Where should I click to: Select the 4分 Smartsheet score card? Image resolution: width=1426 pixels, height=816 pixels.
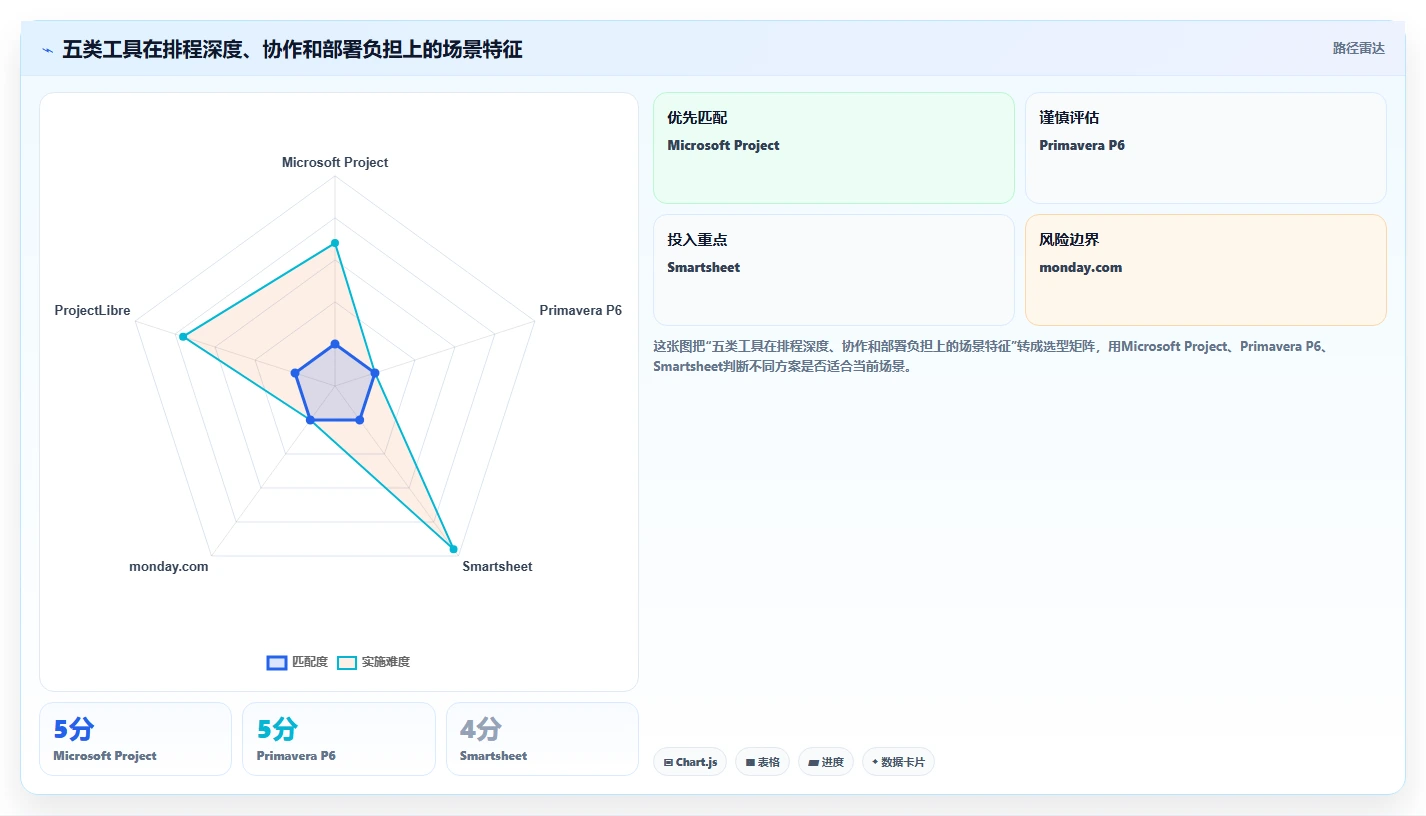pyautogui.click(x=542, y=739)
